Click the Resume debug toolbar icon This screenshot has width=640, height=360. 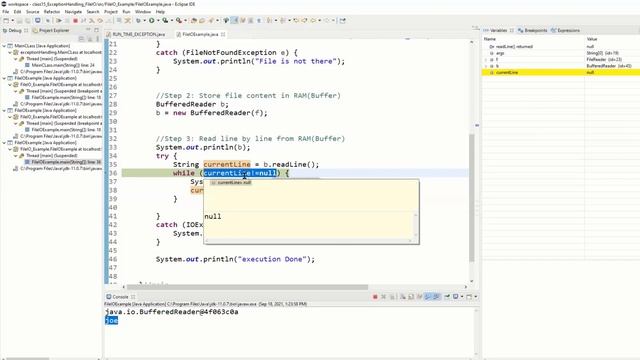[59, 20]
